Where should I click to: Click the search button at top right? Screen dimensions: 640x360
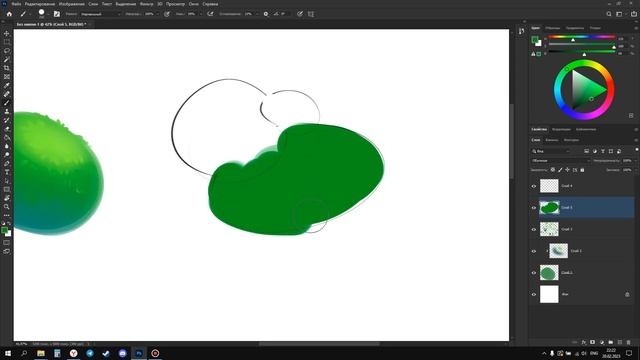point(609,14)
